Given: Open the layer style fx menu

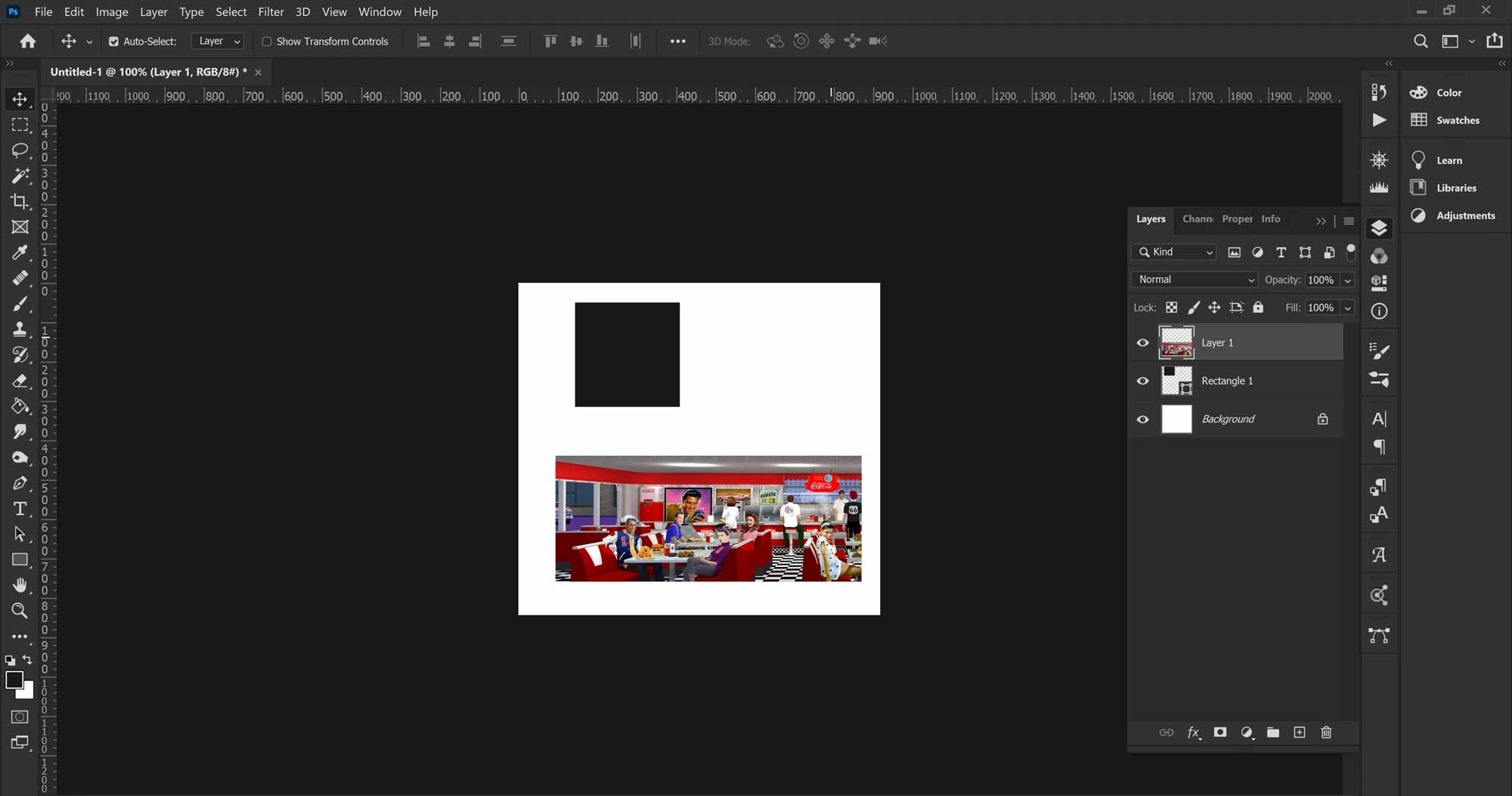Looking at the screenshot, I should tap(1194, 733).
